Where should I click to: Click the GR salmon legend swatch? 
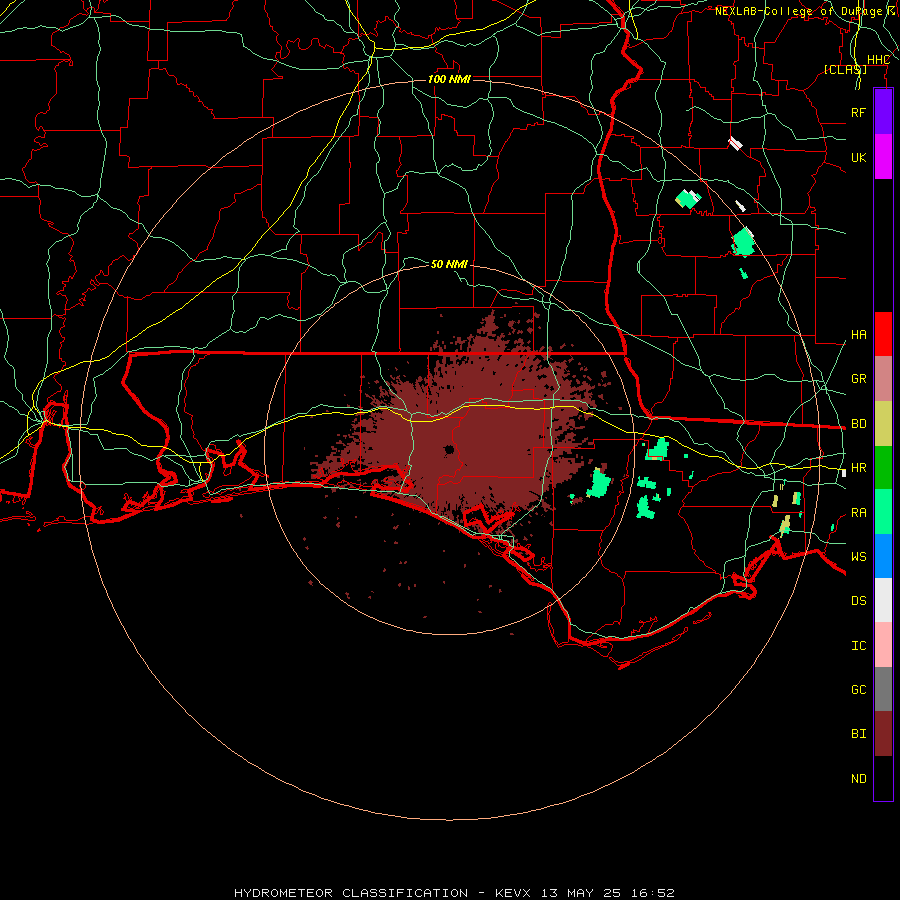pyautogui.click(x=883, y=379)
